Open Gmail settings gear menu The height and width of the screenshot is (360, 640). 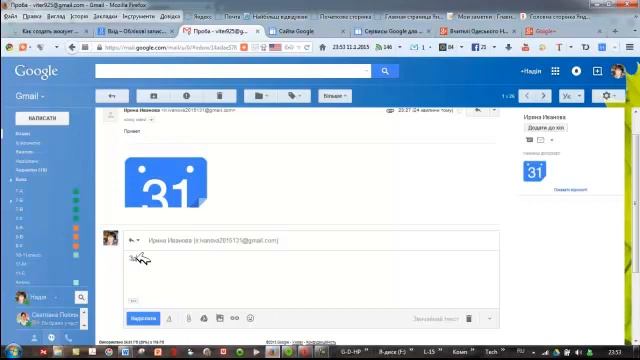609,96
